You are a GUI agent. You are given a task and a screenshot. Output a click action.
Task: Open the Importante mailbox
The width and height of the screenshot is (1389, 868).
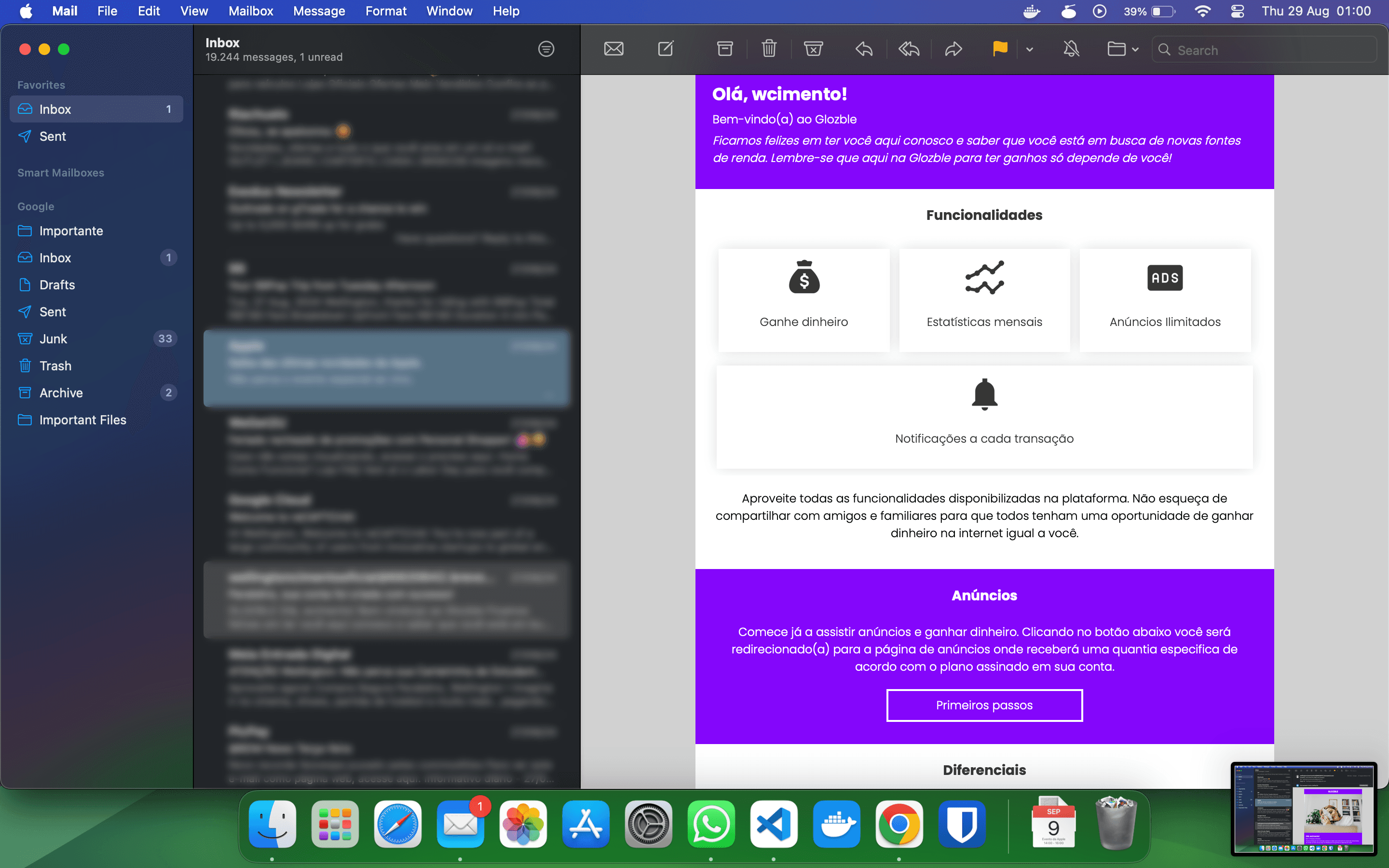coord(96,231)
